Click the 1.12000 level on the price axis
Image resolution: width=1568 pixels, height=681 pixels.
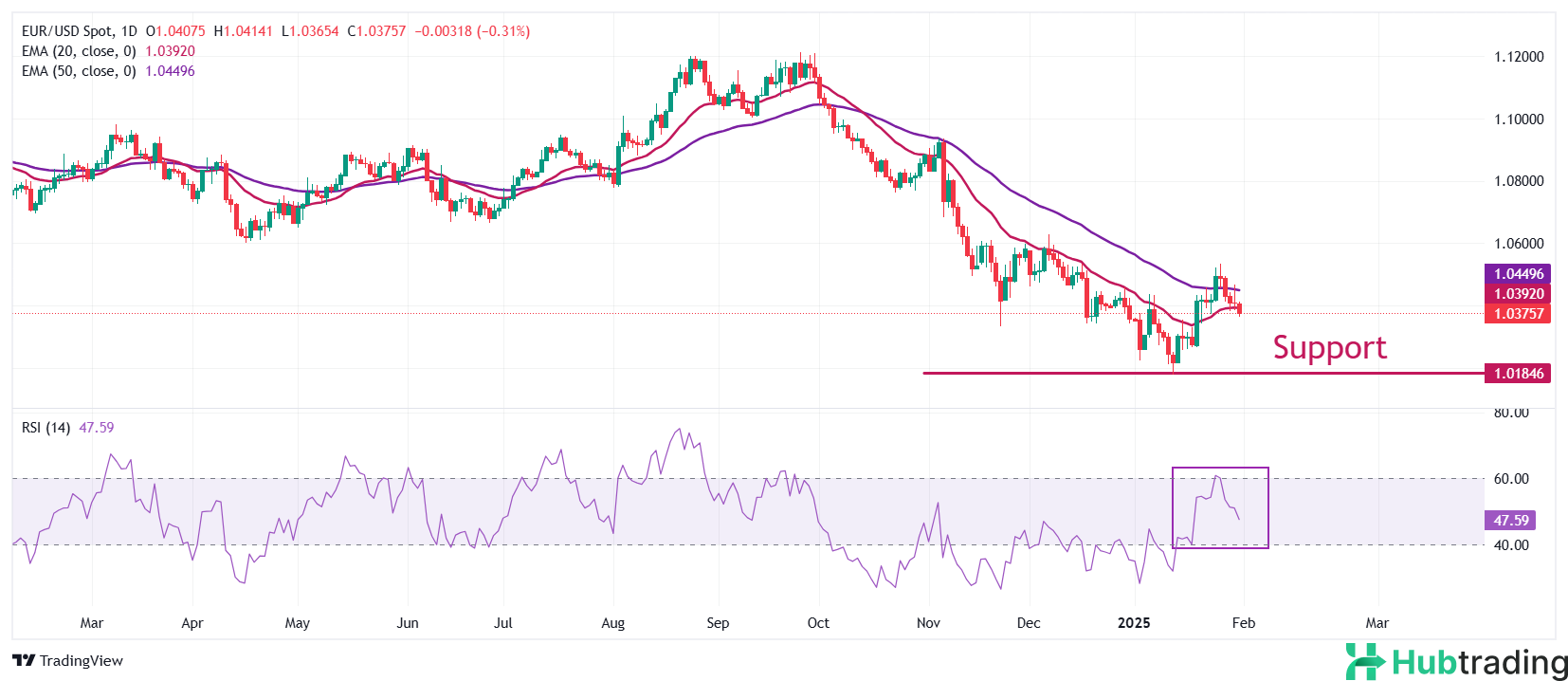pos(1519,57)
